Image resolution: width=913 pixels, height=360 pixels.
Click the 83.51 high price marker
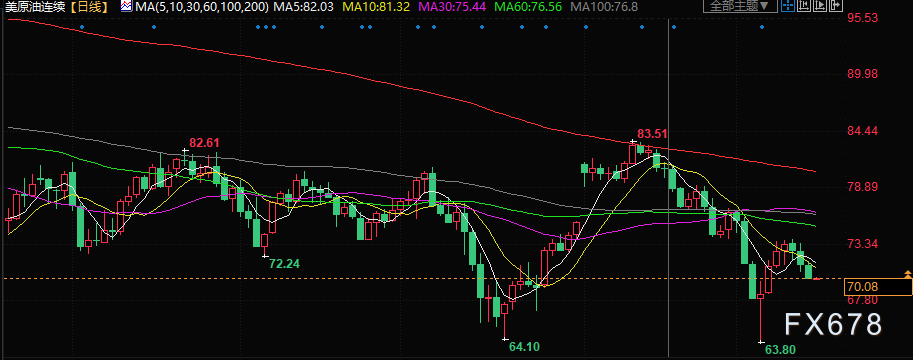651,133
